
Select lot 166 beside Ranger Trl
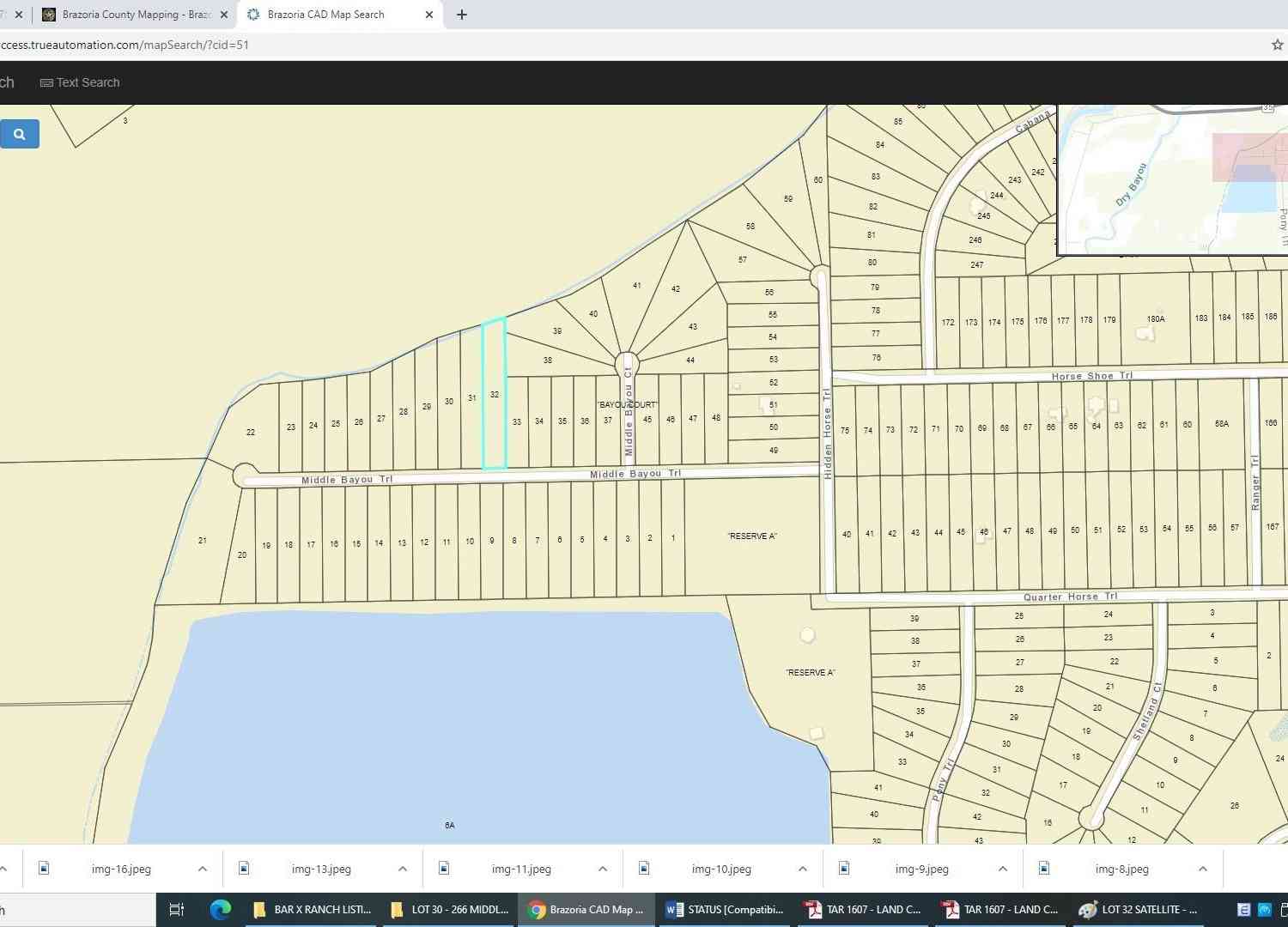tap(1272, 423)
